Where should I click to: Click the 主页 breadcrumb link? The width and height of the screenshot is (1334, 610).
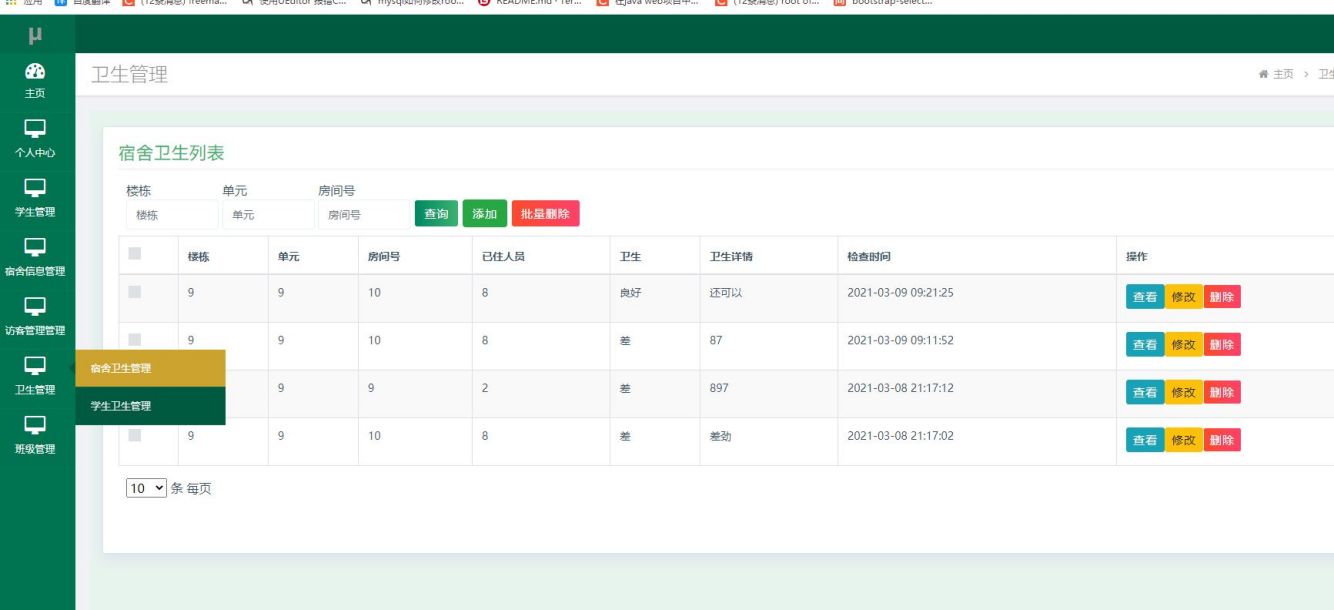tap(1283, 74)
